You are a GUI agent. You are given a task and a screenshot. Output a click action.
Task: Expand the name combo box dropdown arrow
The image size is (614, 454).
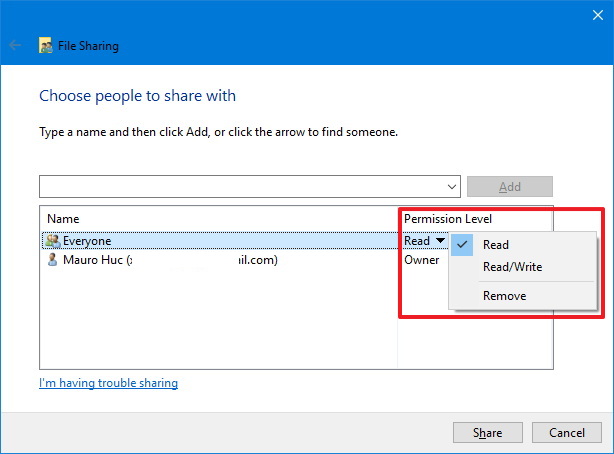coord(451,187)
